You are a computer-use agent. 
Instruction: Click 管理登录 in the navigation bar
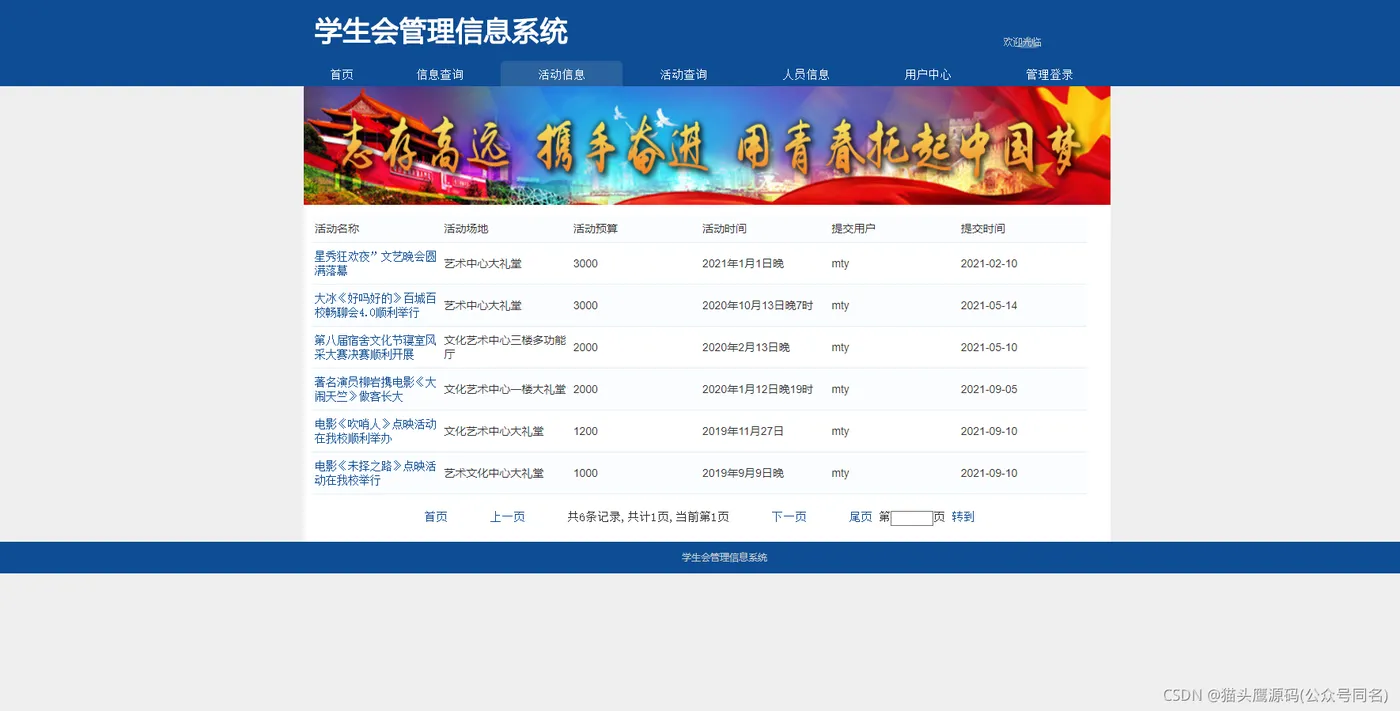[x=1049, y=74]
